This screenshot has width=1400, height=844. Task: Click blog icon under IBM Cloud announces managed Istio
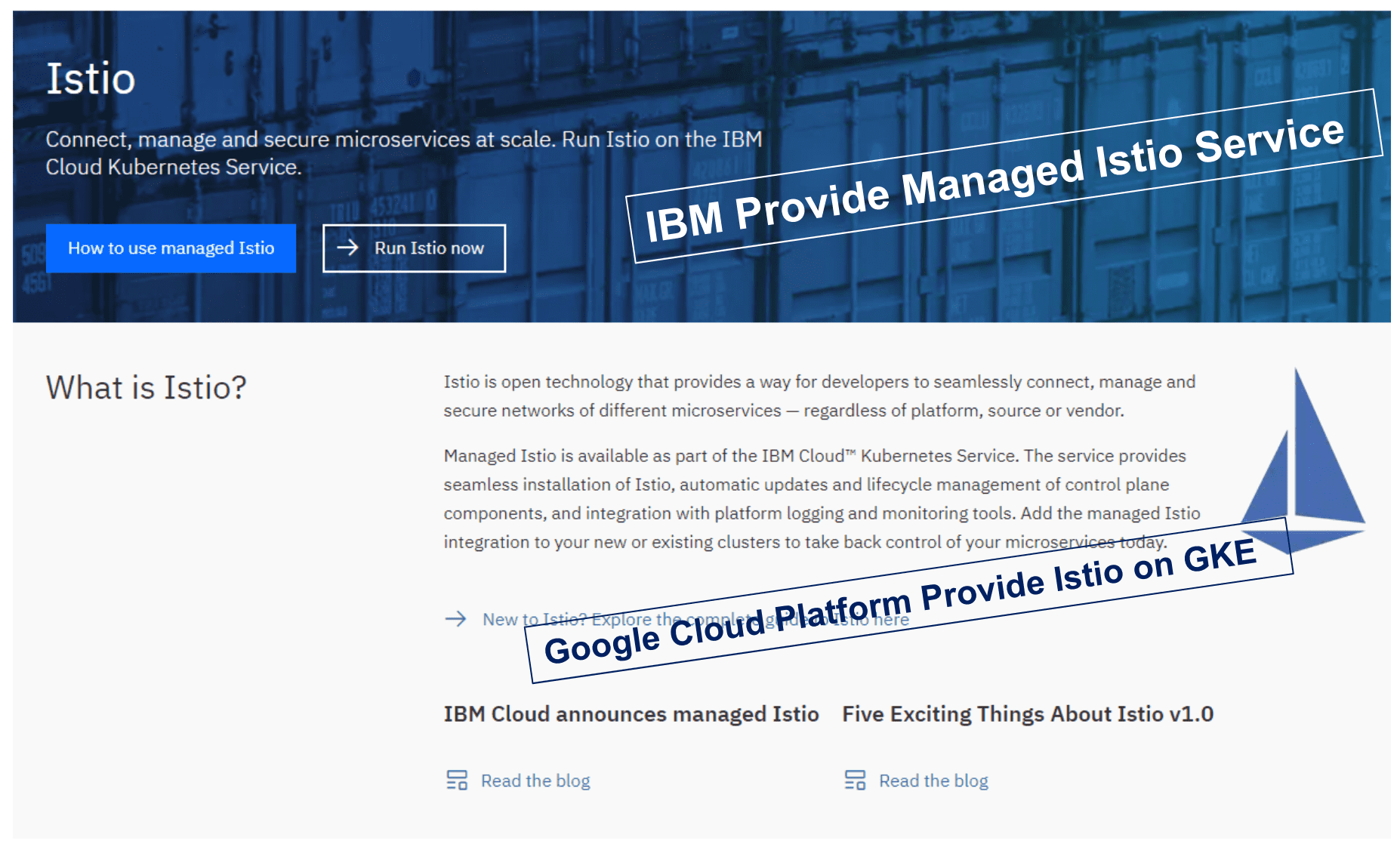[x=457, y=780]
